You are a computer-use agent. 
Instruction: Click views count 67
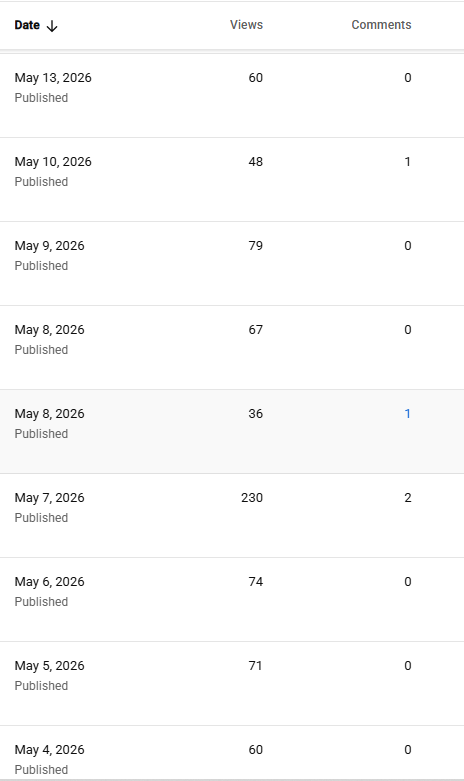(x=255, y=330)
